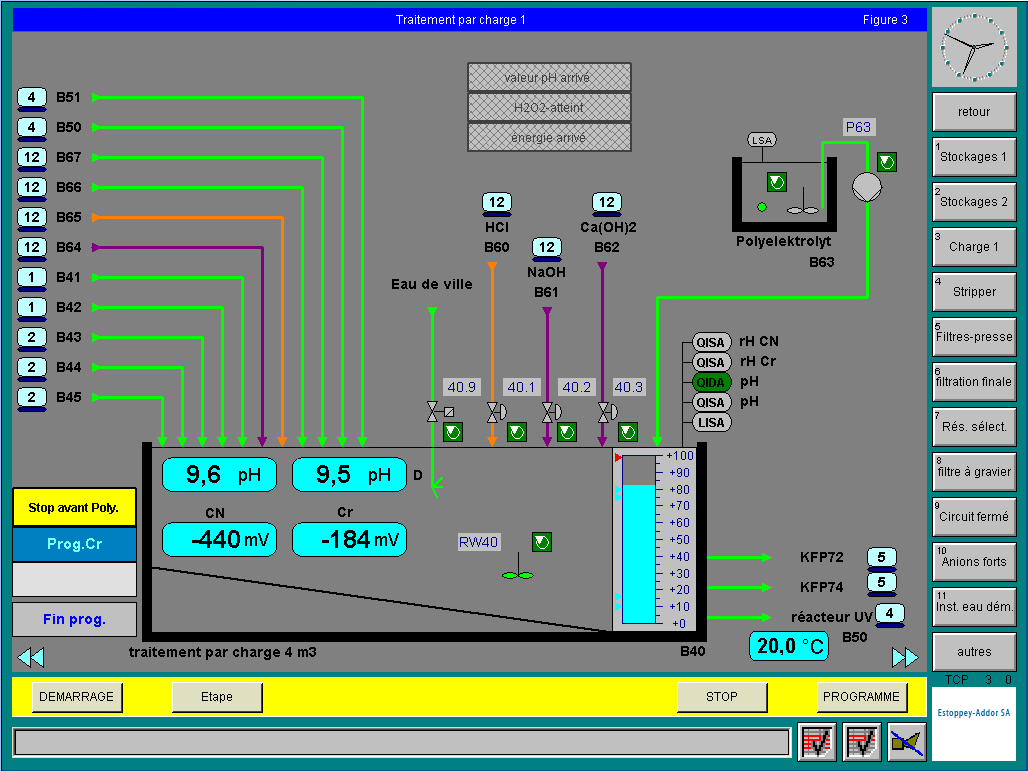Viewport: 1028px width, 771px height.
Task: Toggle the green mode switch beside RW40
Action: (x=542, y=542)
